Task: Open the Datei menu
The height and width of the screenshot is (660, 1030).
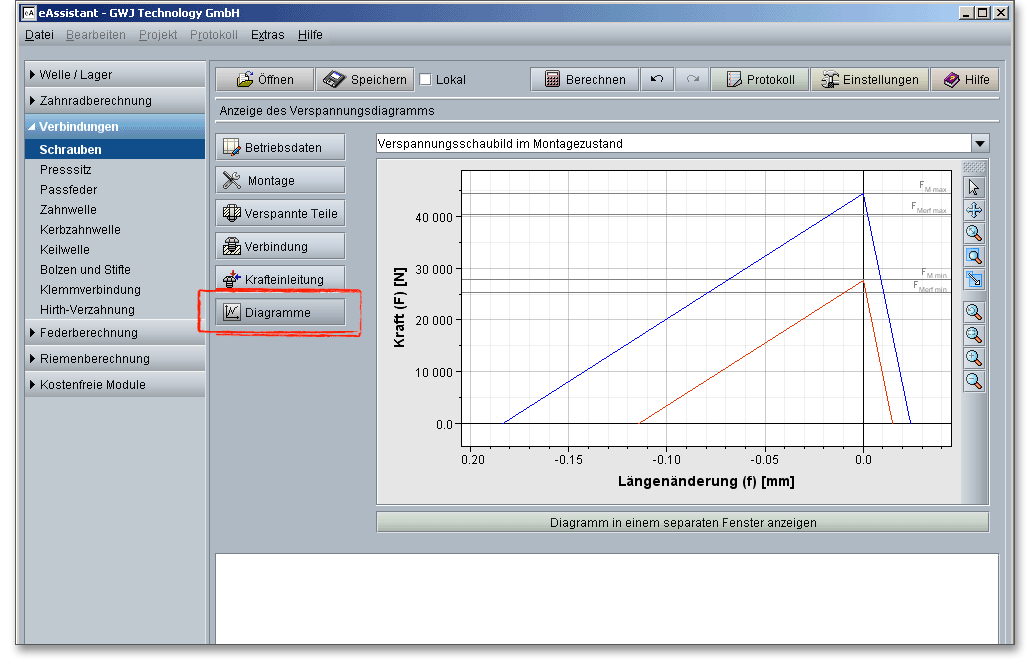Action: 39,35
